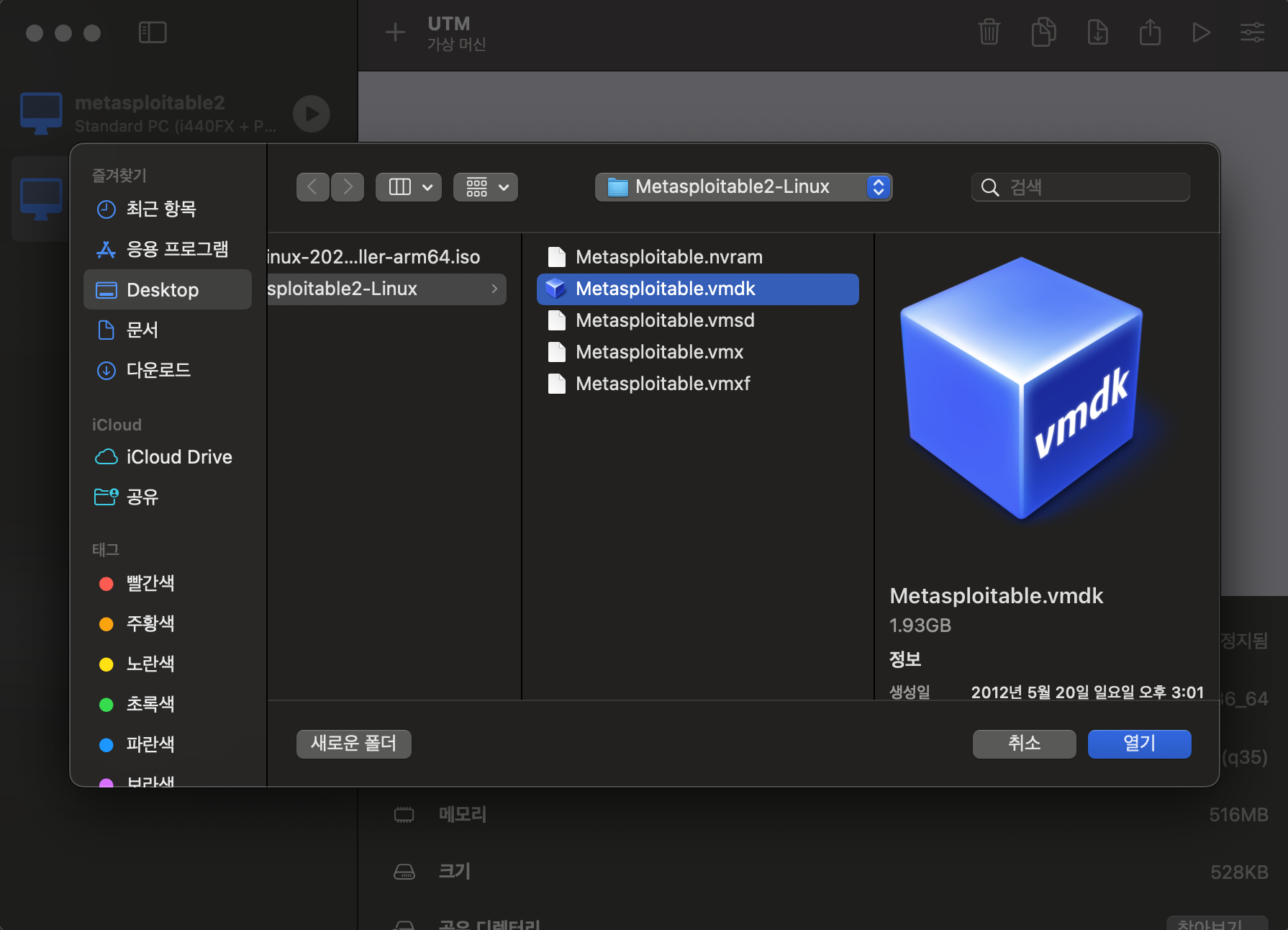Click the share VM icon in toolbar
Image resolution: width=1288 pixels, height=930 pixels.
click(x=1150, y=32)
